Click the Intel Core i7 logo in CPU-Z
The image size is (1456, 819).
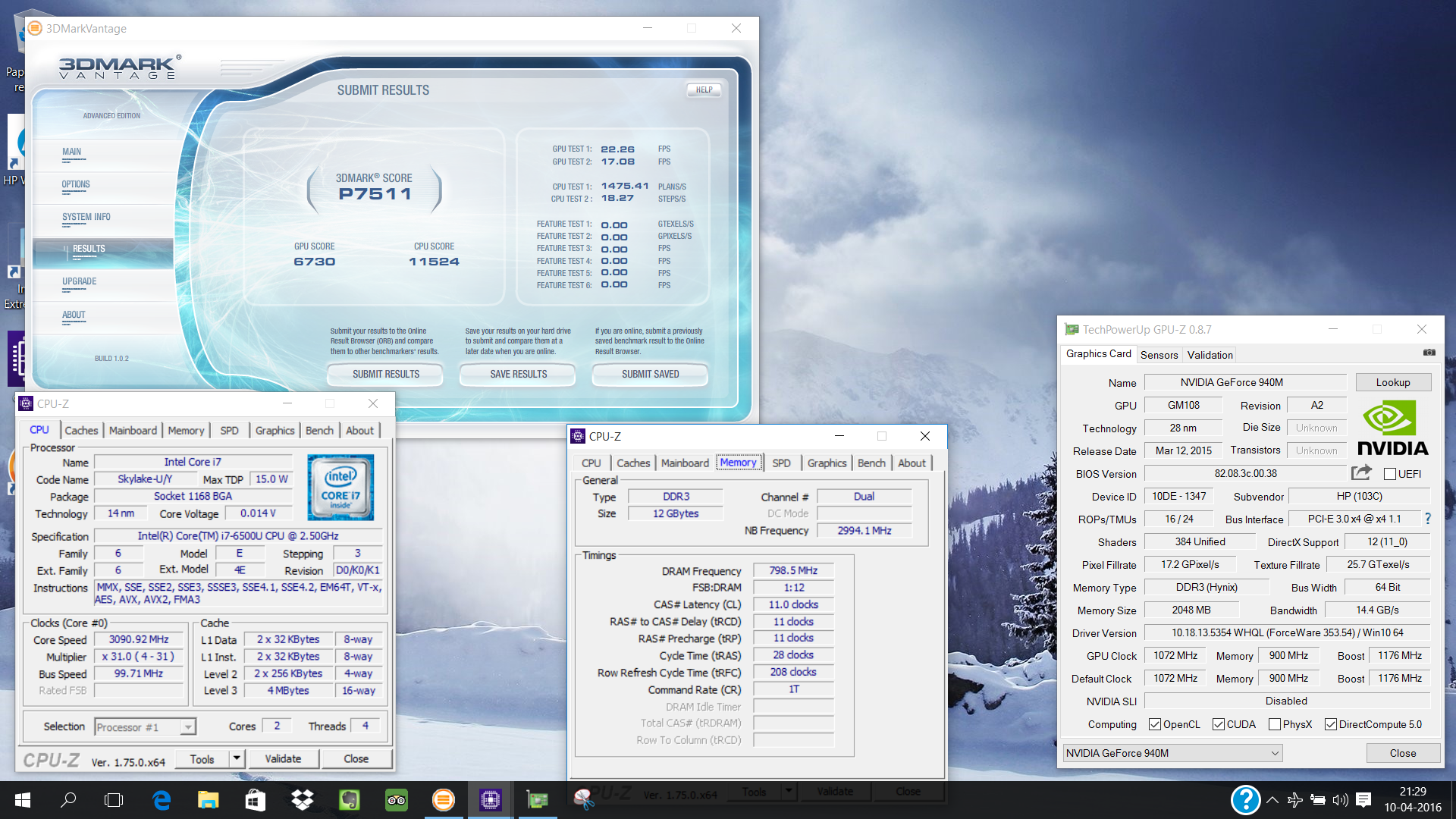click(x=340, y=488)
